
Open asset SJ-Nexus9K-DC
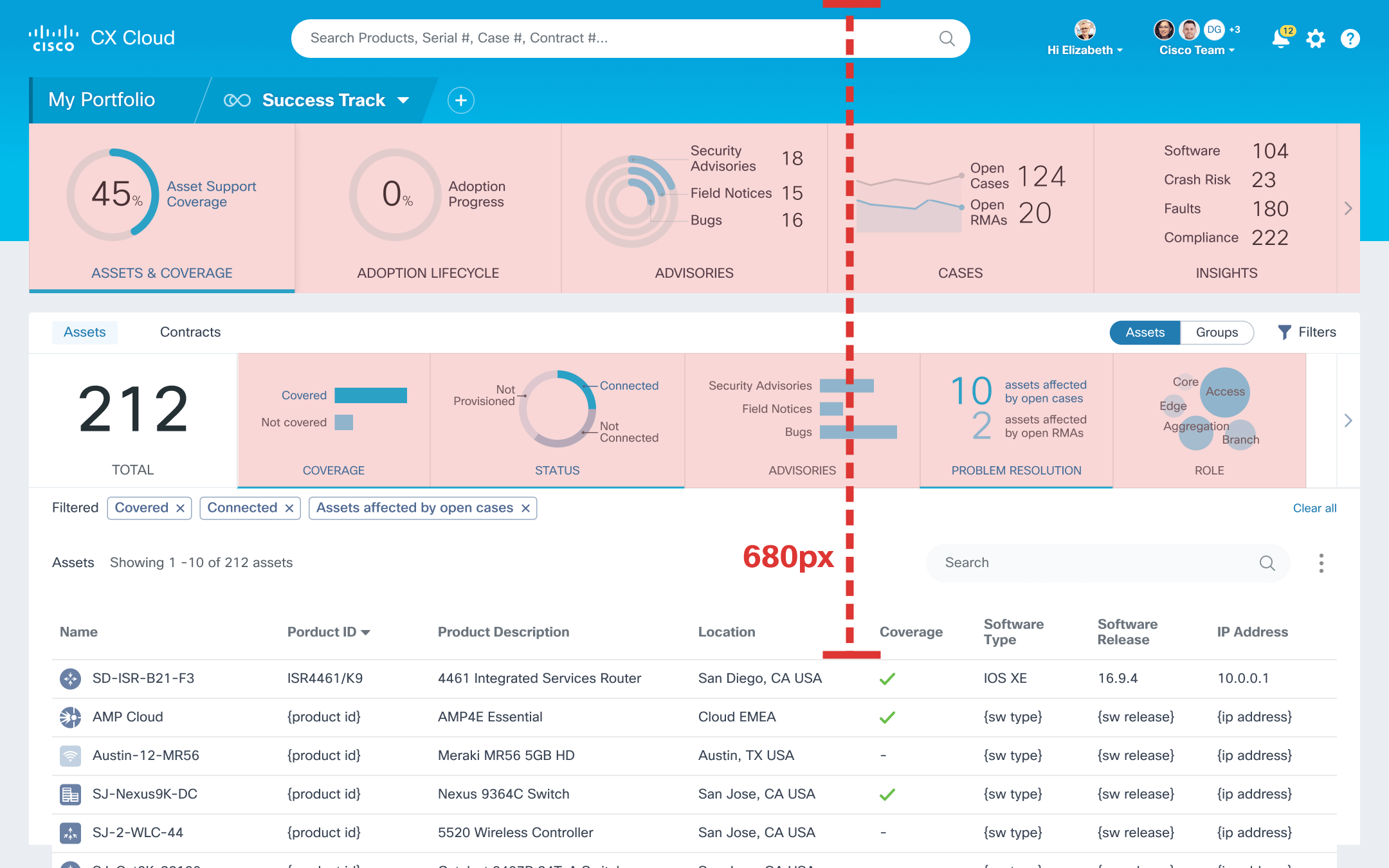pos(145,794)
